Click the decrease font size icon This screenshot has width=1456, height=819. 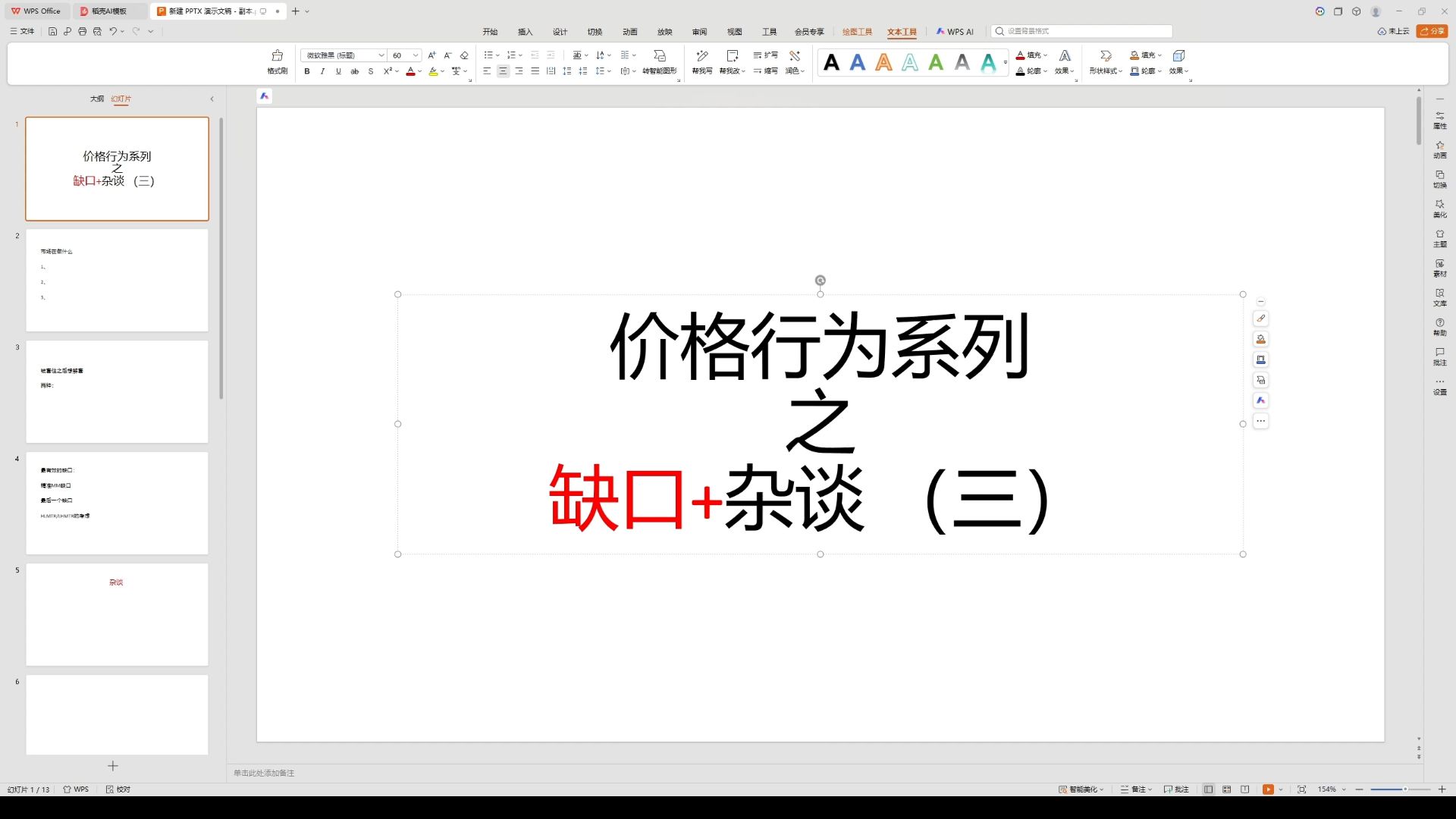tap(447, 55)
